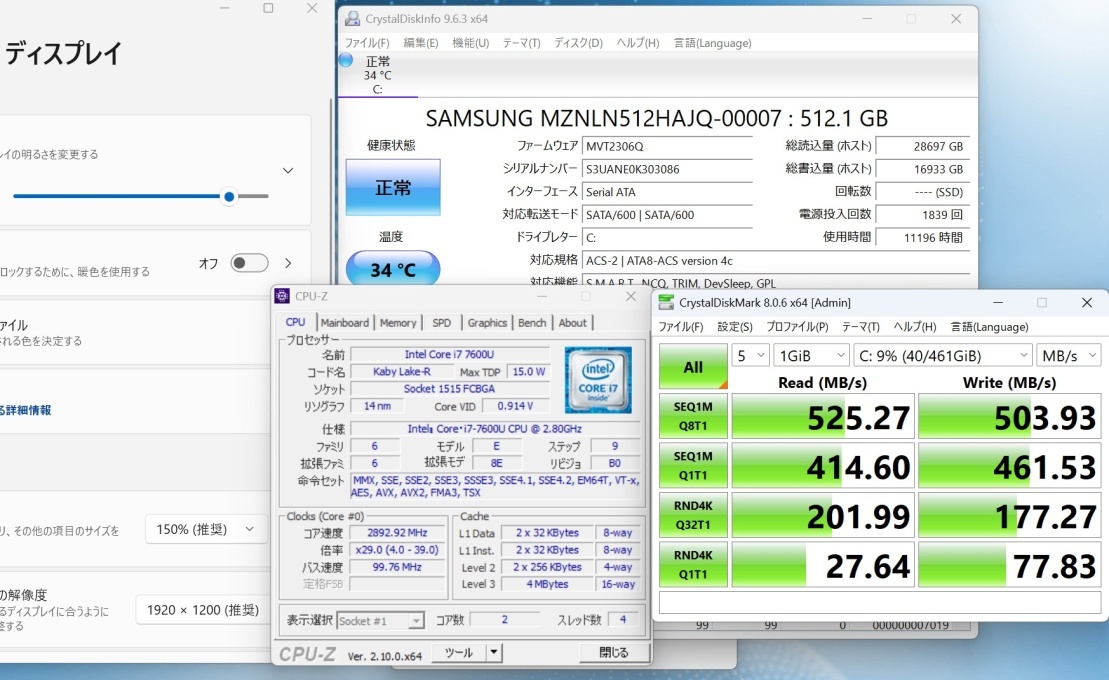The height and width of the screenshot is (680, 1109).
Task: Open the test size dropdown showing 1GiB
Action: [811, 356]
